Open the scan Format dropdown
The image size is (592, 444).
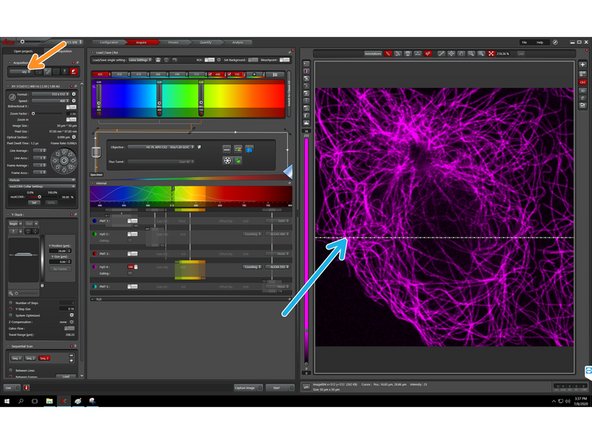click(51, 94)
